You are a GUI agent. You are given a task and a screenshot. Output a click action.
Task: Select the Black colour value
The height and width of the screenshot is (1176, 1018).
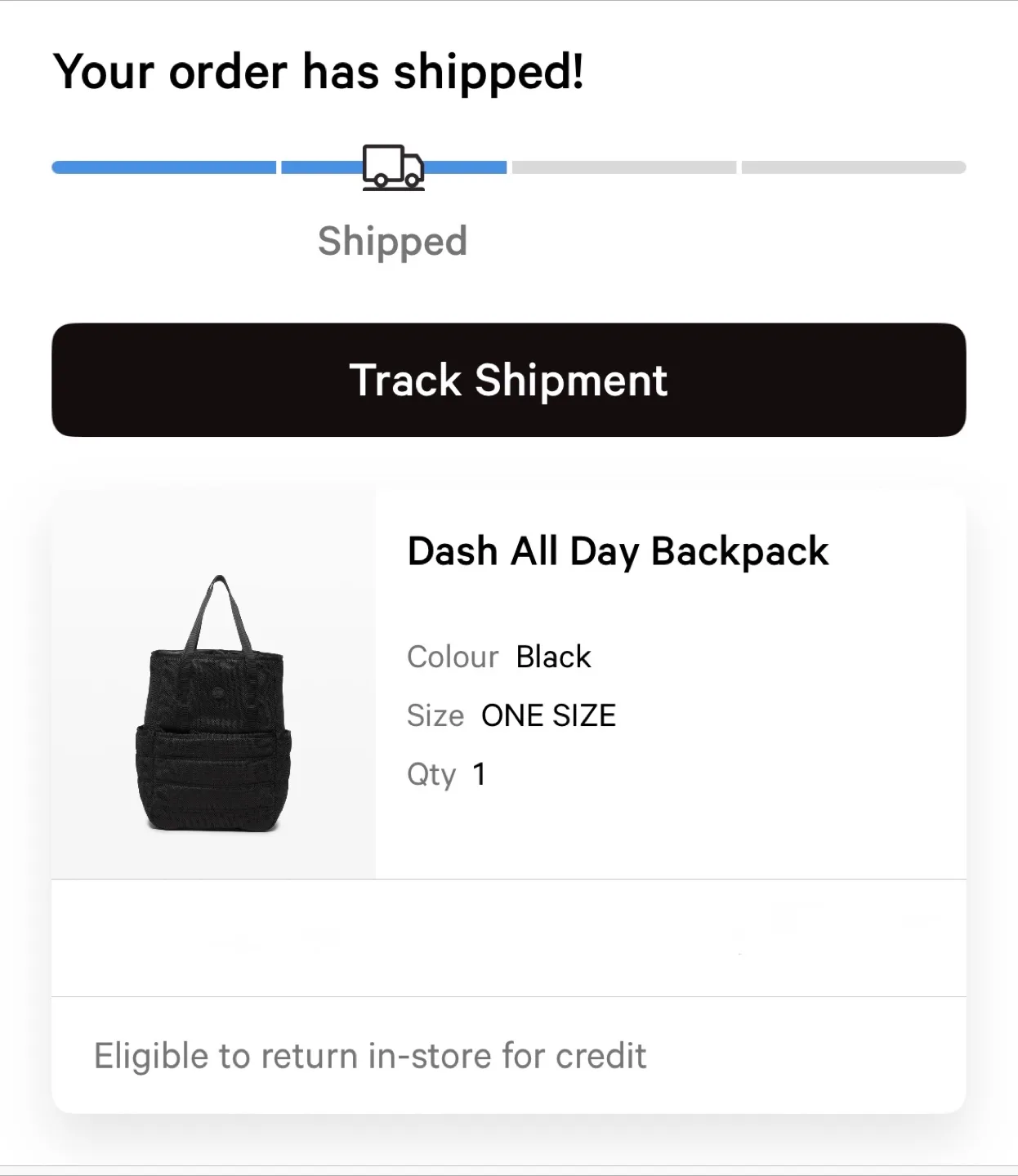coord(553,657)
